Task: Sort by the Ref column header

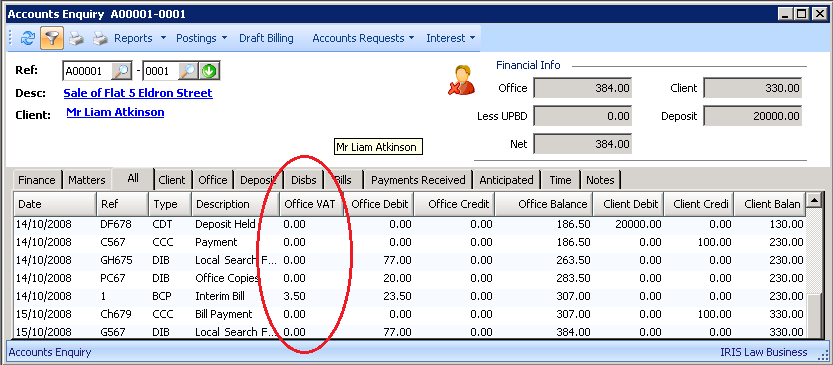Action: (122, 204)
